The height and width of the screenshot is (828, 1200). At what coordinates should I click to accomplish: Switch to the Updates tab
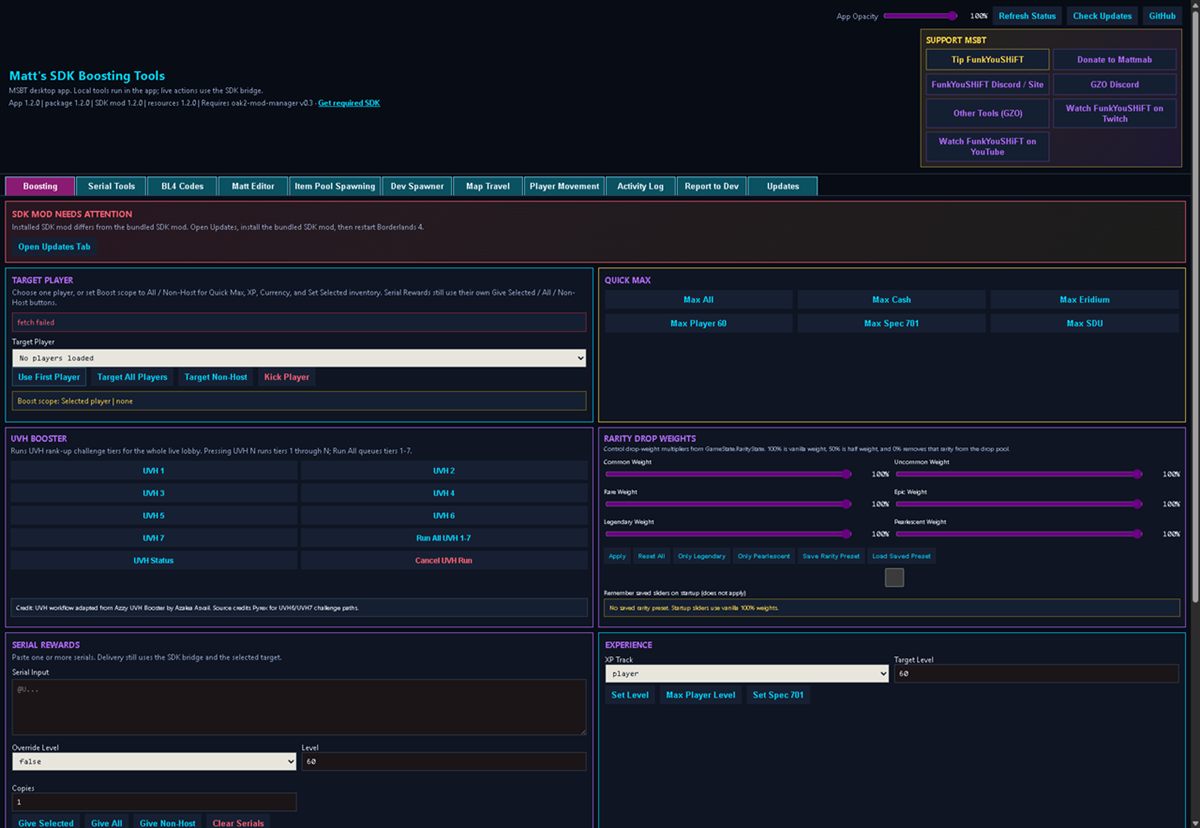pyautogui.click(x=783, y=186)
